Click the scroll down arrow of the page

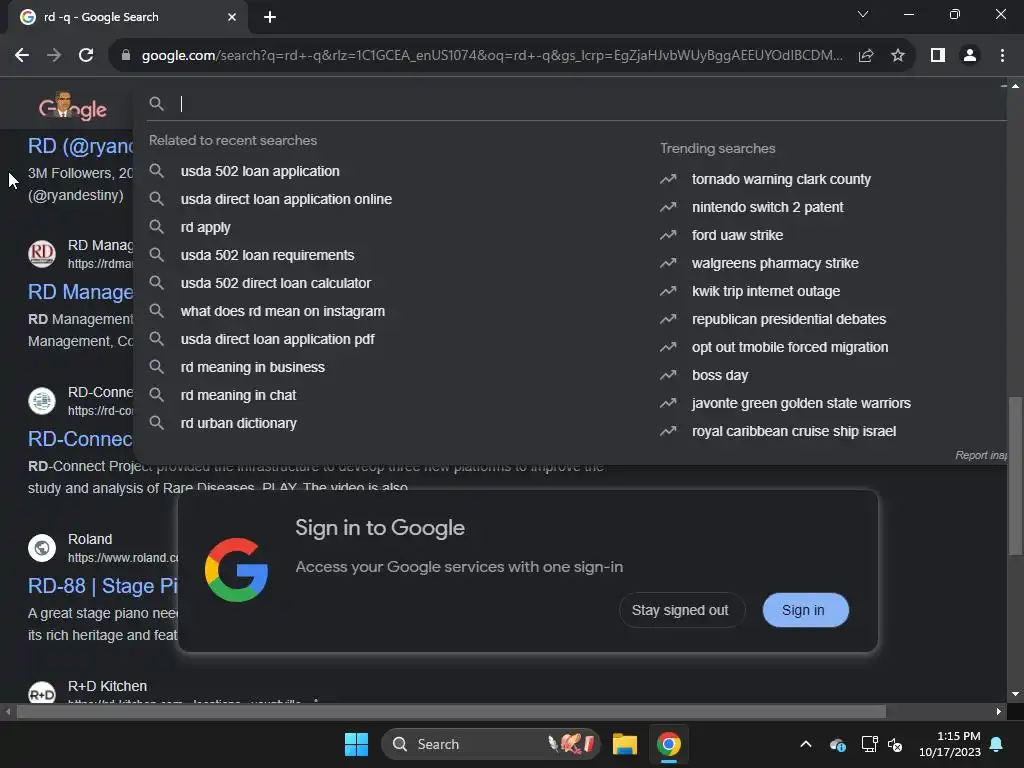point(1016,694)
